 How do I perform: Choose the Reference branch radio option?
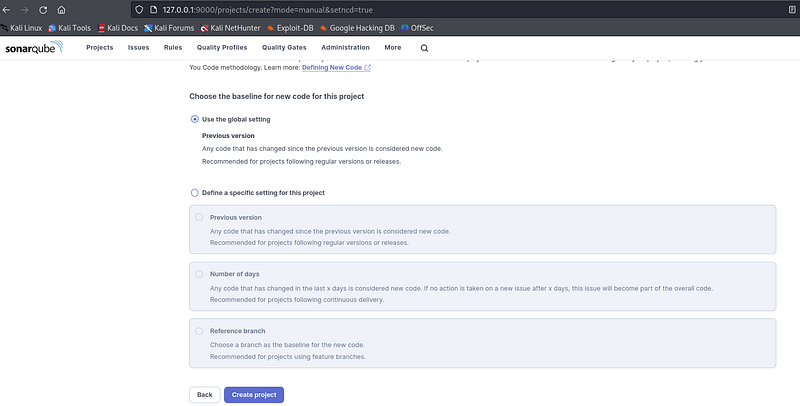(199, 331)
